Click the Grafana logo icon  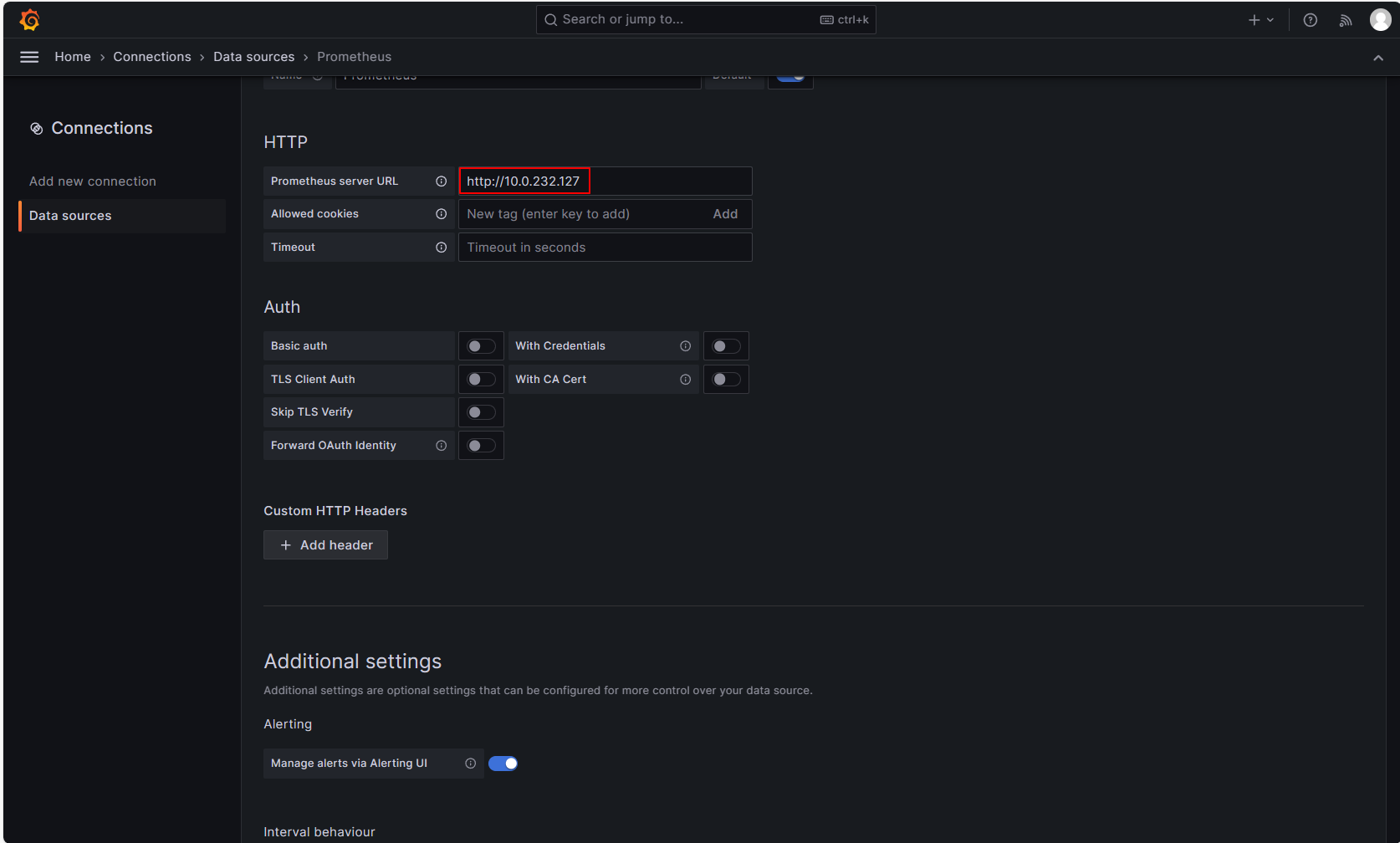29,20
